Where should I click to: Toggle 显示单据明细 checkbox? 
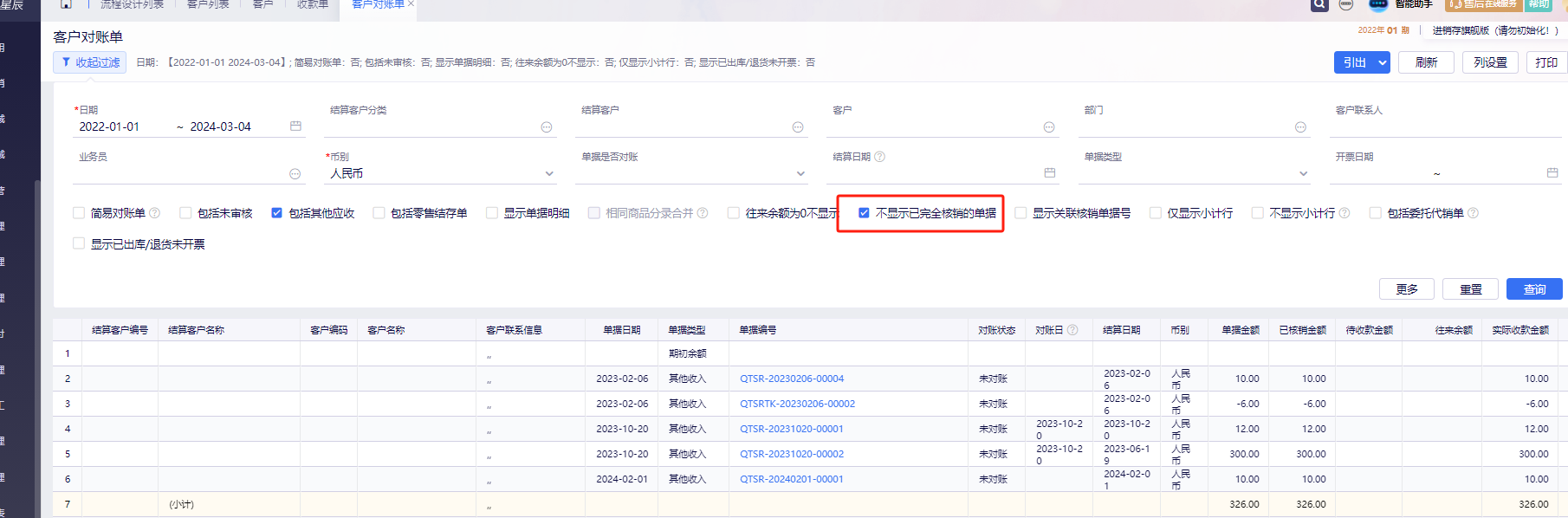(492, 213)
